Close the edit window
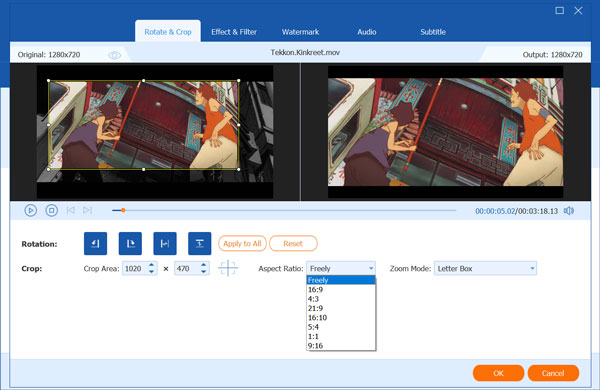 tap(578, 11)
